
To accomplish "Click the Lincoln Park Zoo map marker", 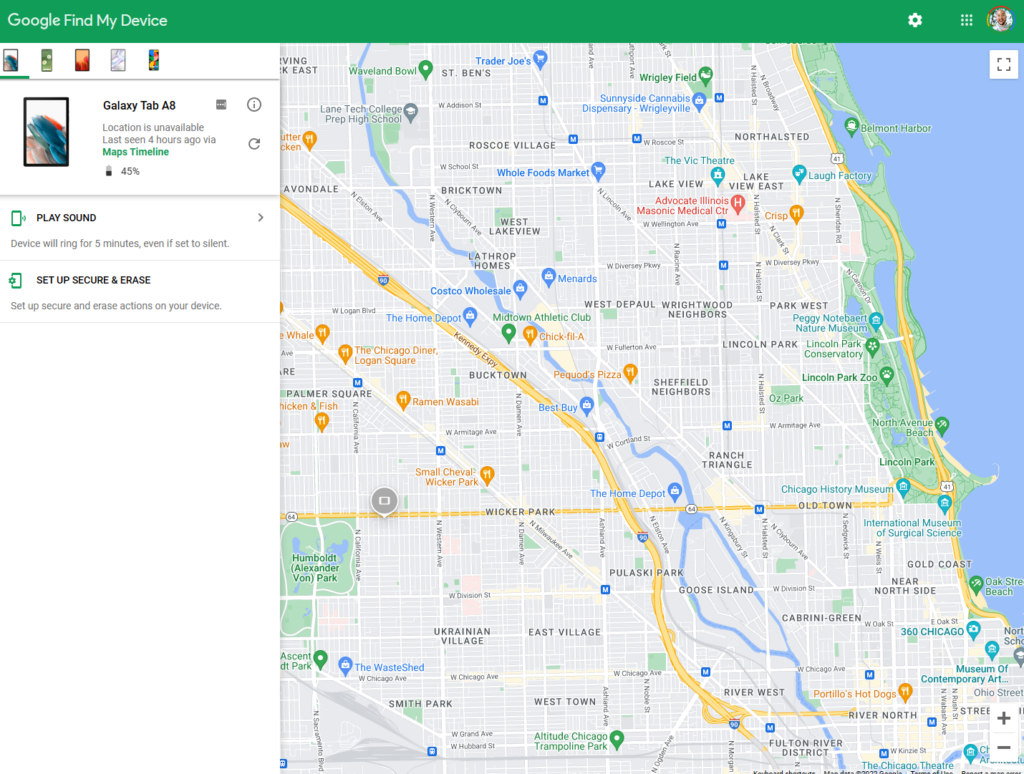I will [x=886, y=375].
